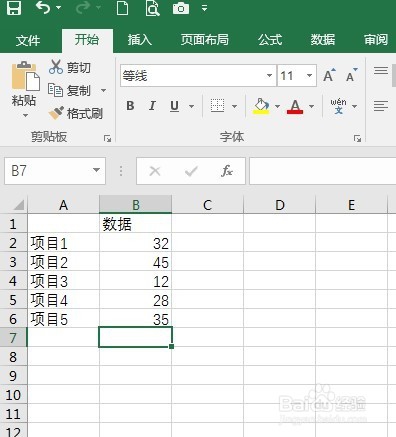The width and height of the screenshot is (396, 437).
Task: Select column A header
Action: (63, 205)
